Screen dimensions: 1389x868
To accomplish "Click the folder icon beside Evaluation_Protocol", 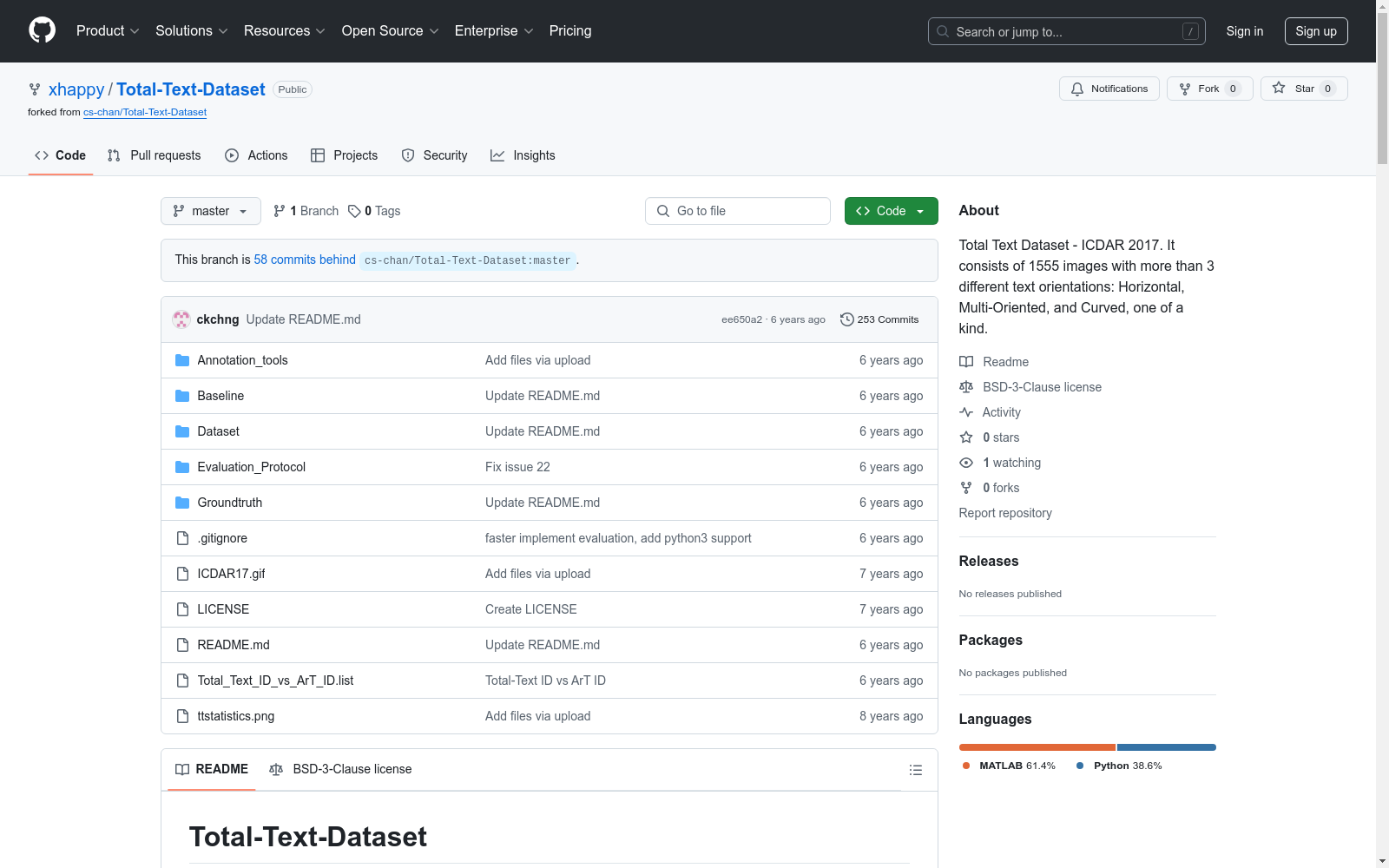I will pyautogui.click(x=182, y=467).
